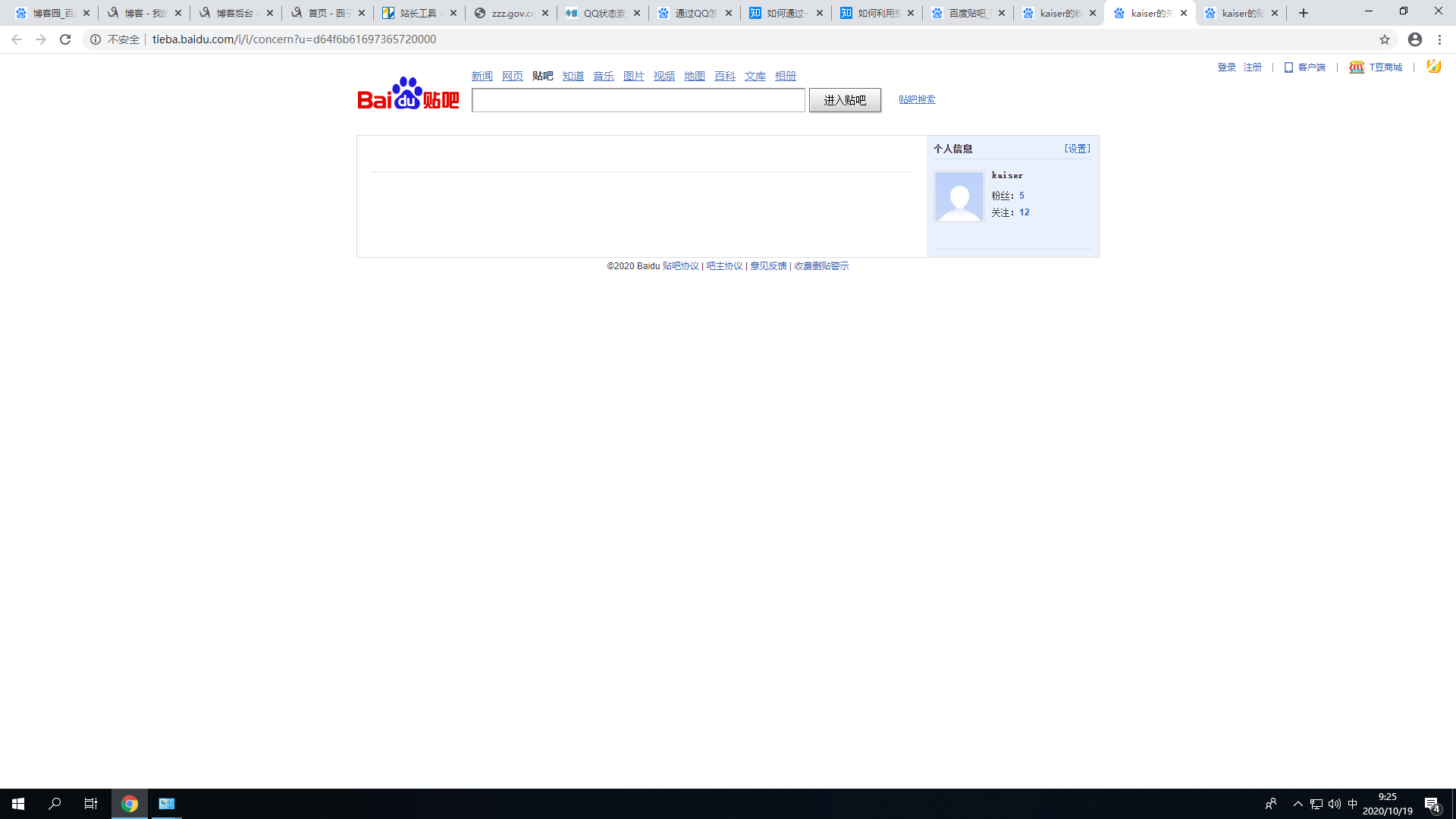Click the T豆商城 shop icon
This screenshot has height=819, width=1456.
[1357, 67]
